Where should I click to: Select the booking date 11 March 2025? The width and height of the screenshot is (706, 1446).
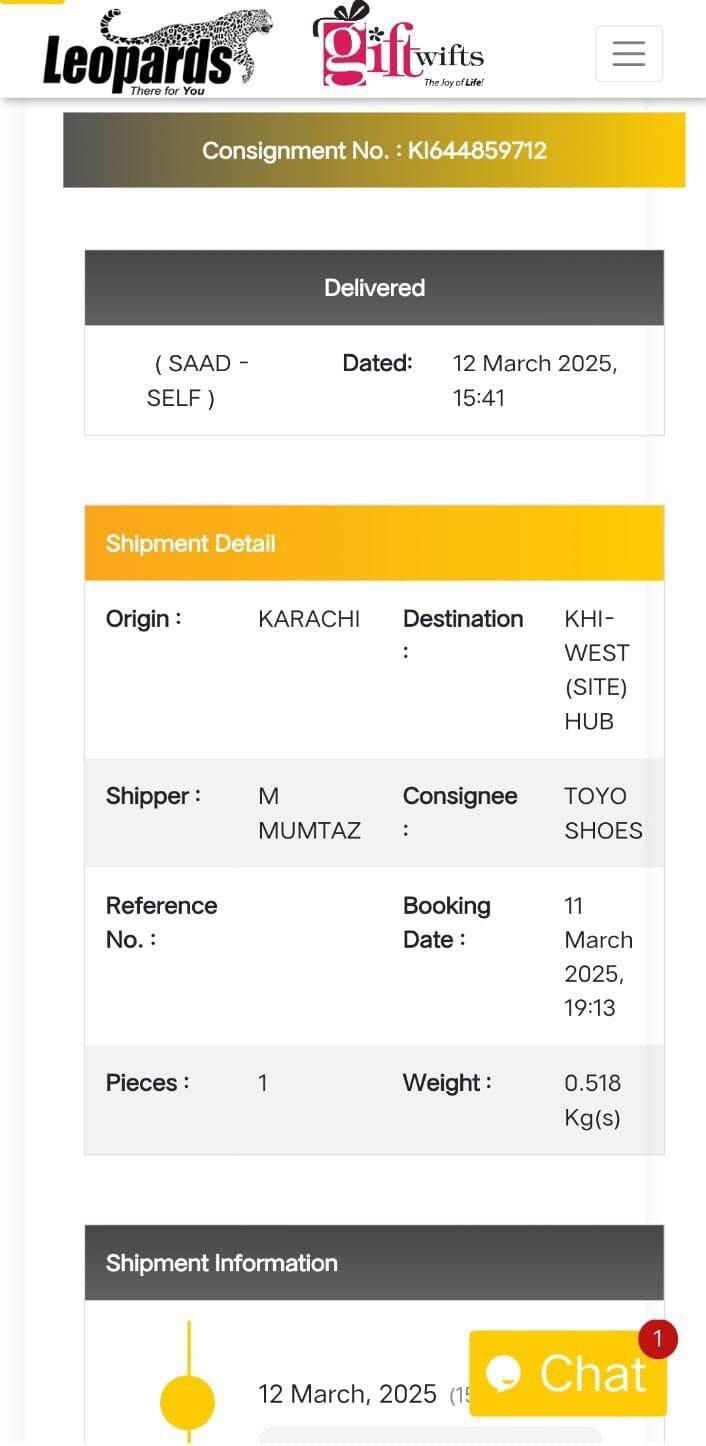click(598, 956)
